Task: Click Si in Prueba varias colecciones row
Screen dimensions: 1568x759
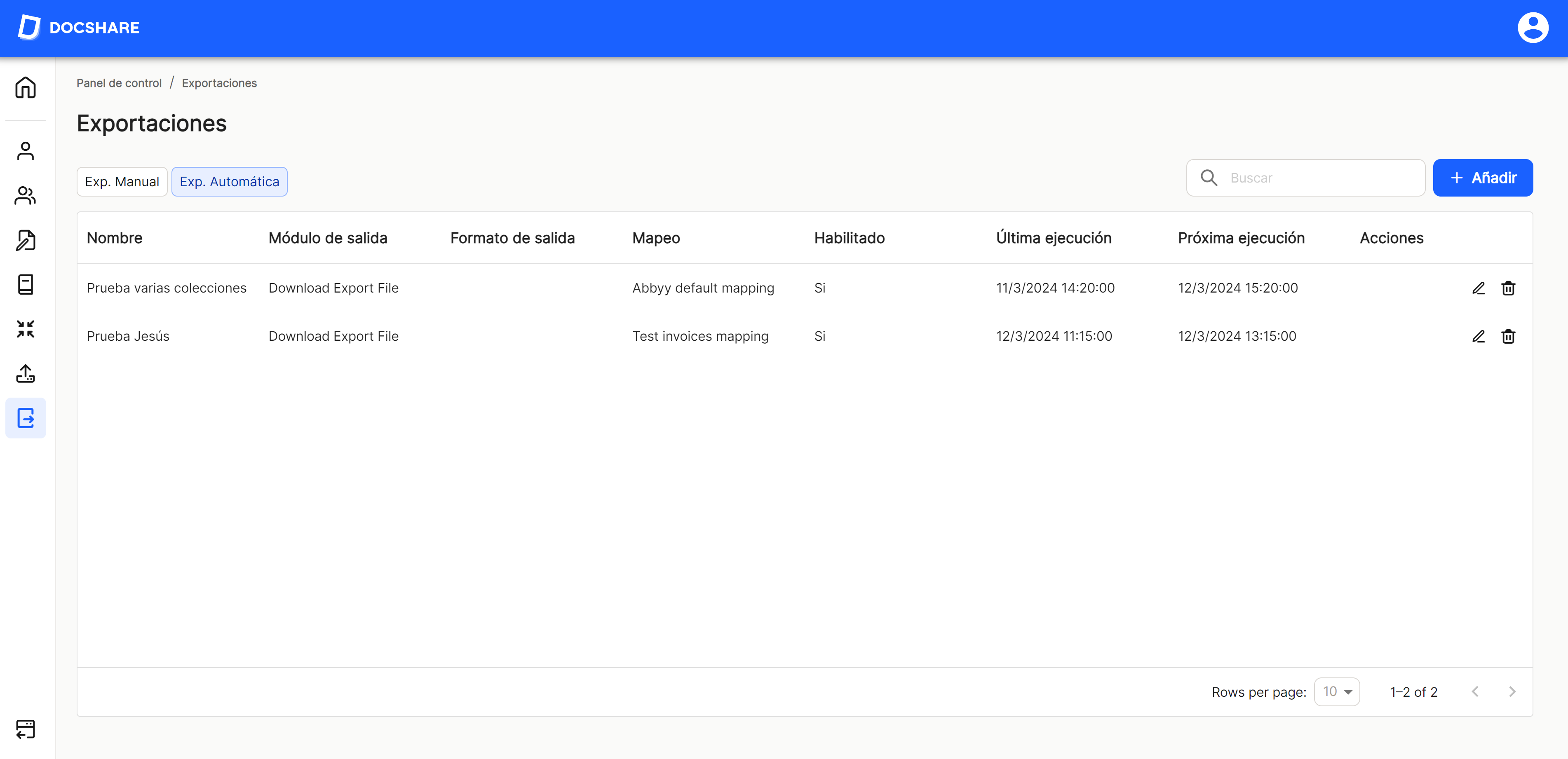Action: [x=819, y=288]
